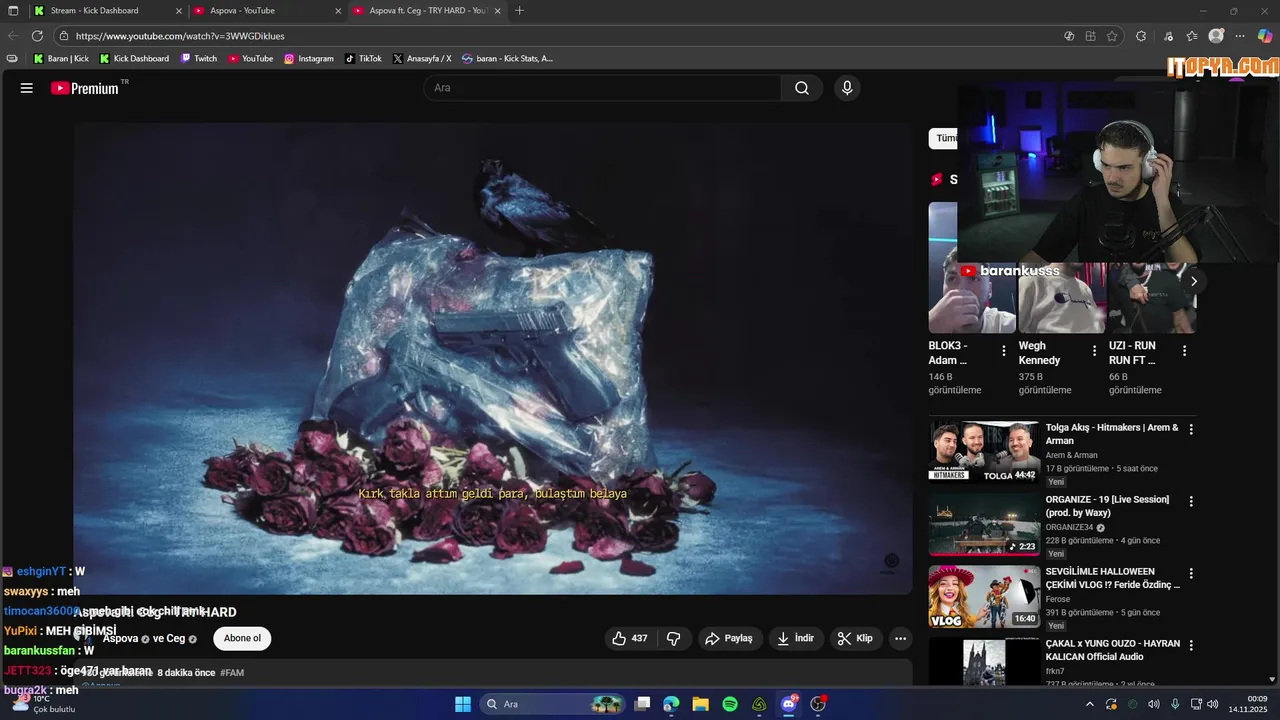Click the browser address bar URL
This screenshot has width=1280, height=720.
(x=180, y=36)
